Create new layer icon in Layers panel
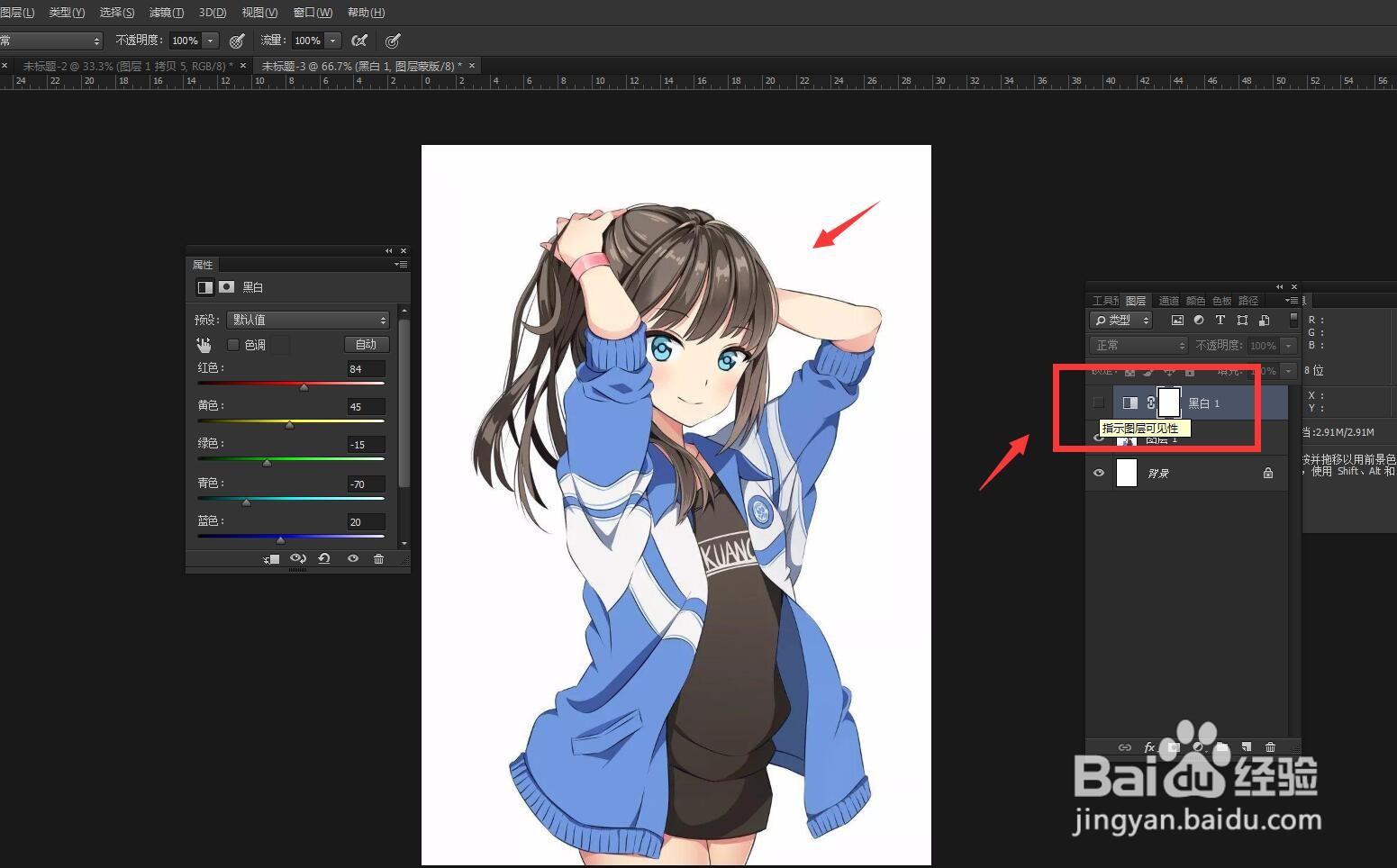1397x868 pixels. coord(1247,747)
